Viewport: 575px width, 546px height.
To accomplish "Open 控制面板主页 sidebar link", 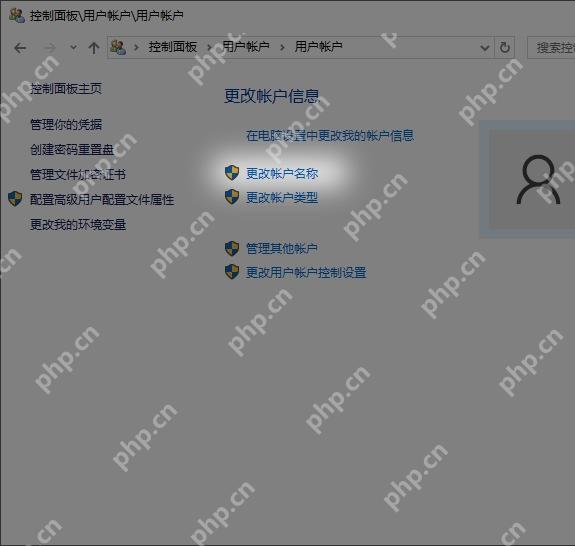I will [66, 88].
